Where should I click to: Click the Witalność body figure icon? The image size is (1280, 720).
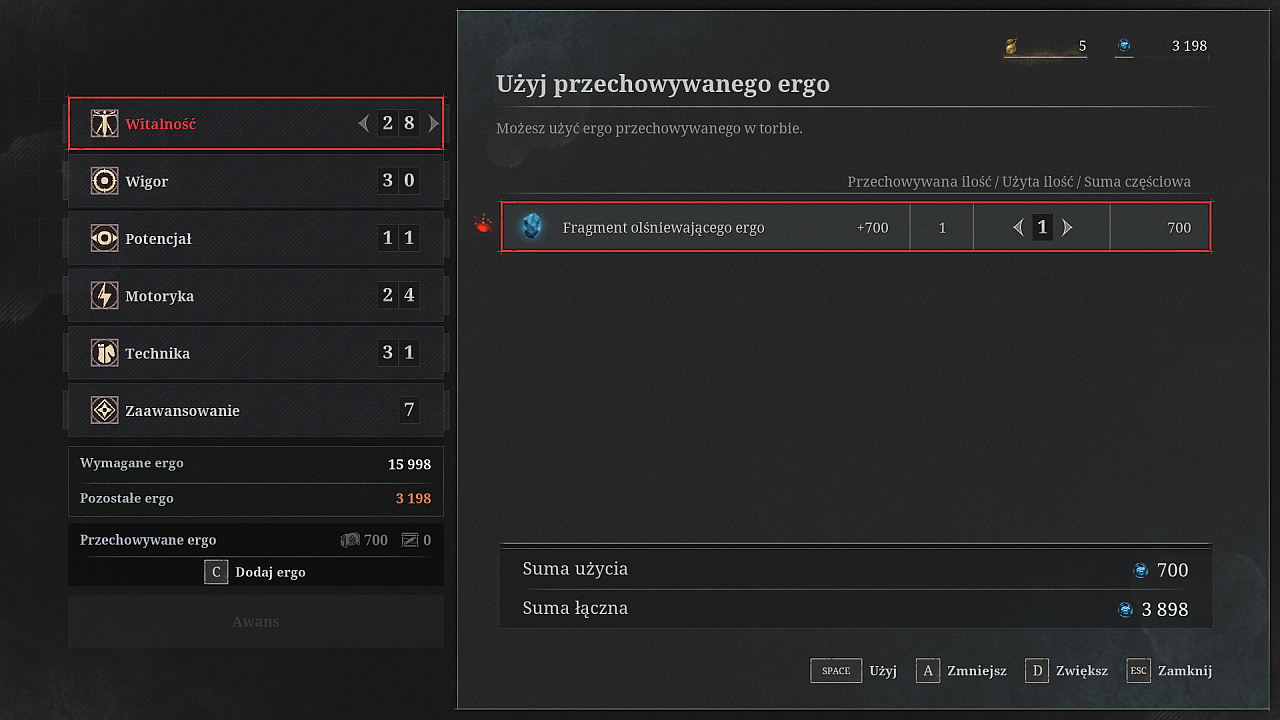point(104,124)
